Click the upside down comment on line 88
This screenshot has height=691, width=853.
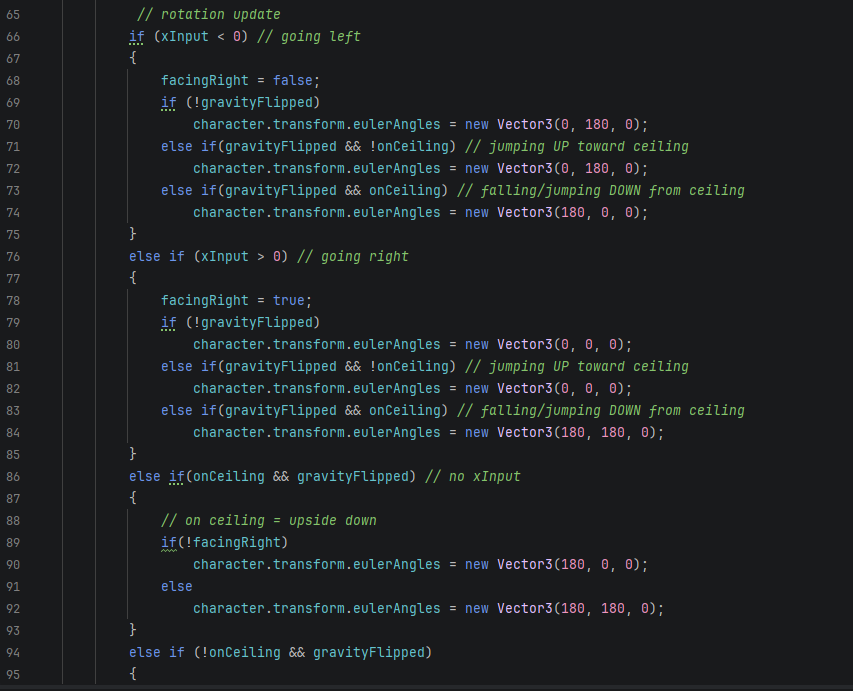click(x=268, y=520)
